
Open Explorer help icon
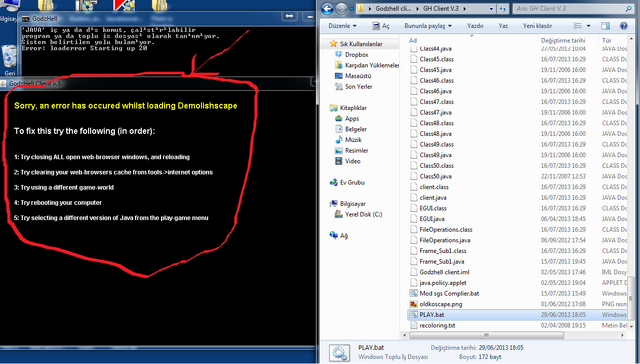pos(623,26)
